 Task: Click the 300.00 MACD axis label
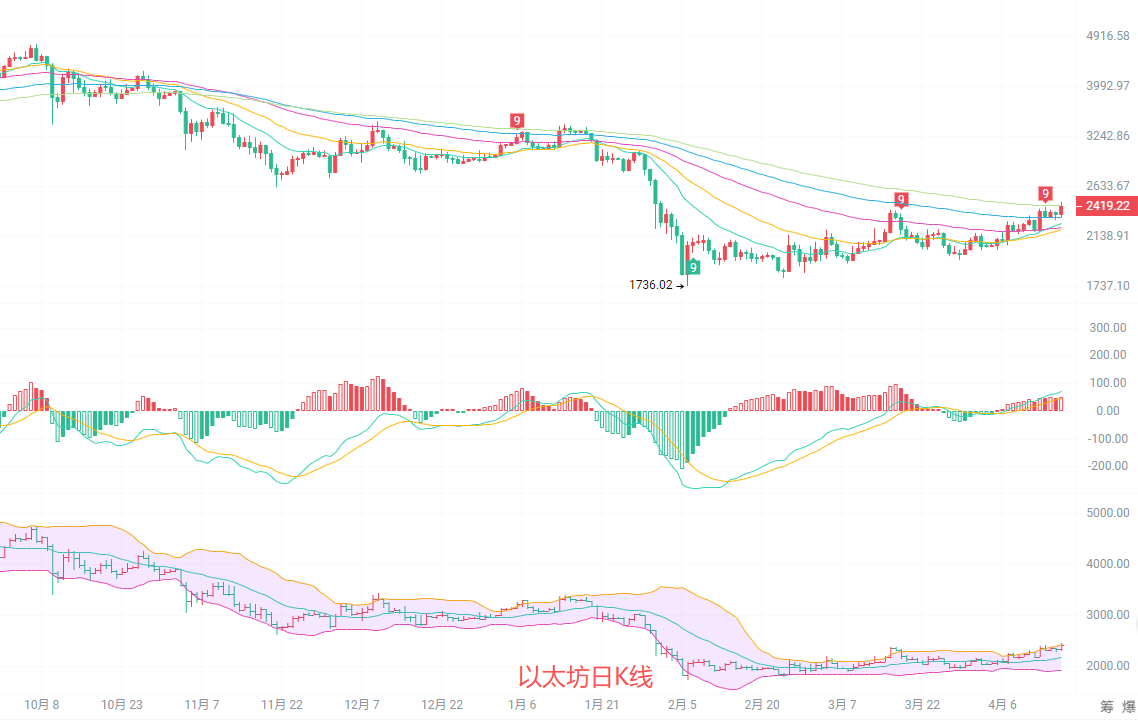[x=1107, y=328]
